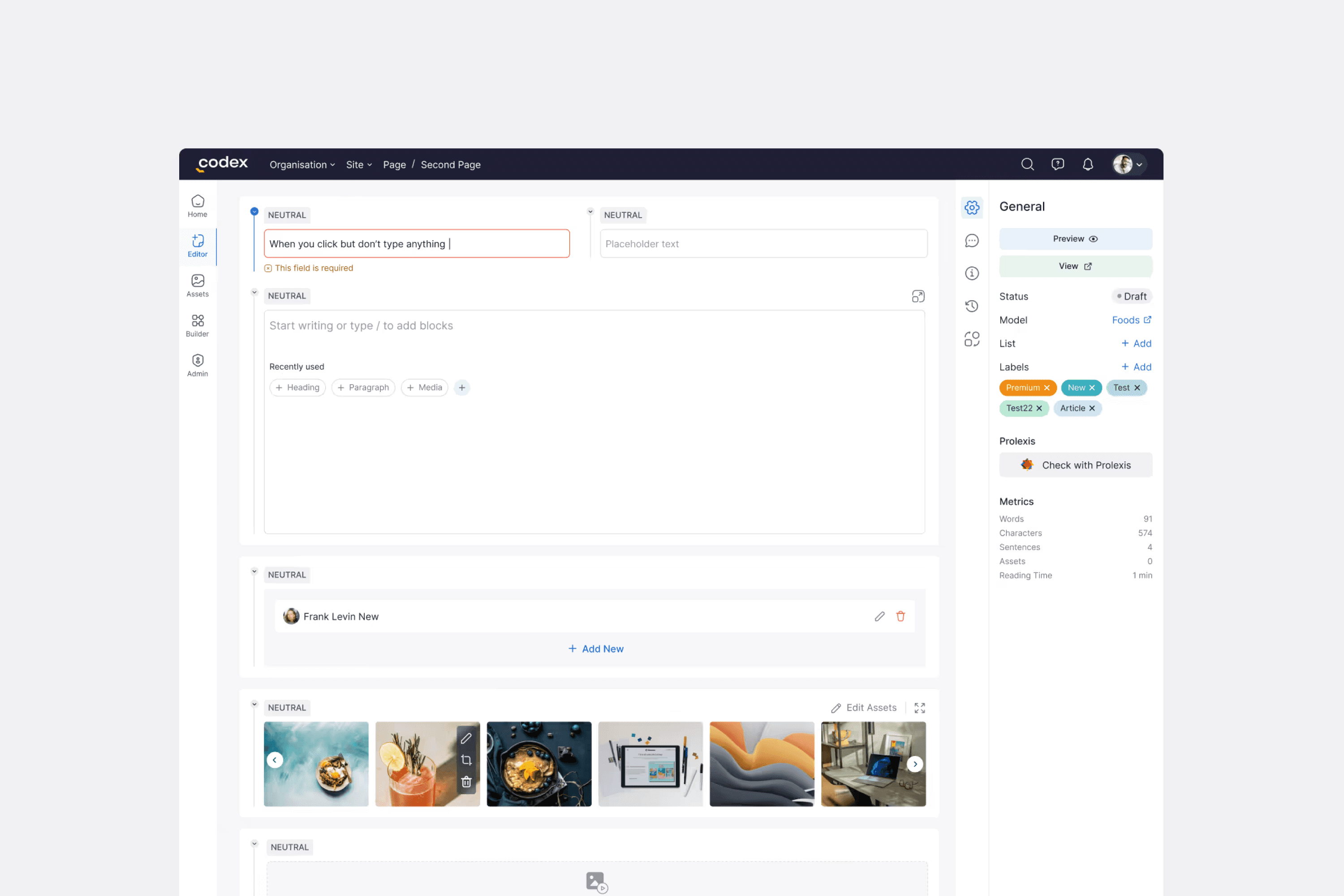Expand gallery to fullscreen
The height and width of the screenshot is (896, 1344).
click(x=919, y=708)
